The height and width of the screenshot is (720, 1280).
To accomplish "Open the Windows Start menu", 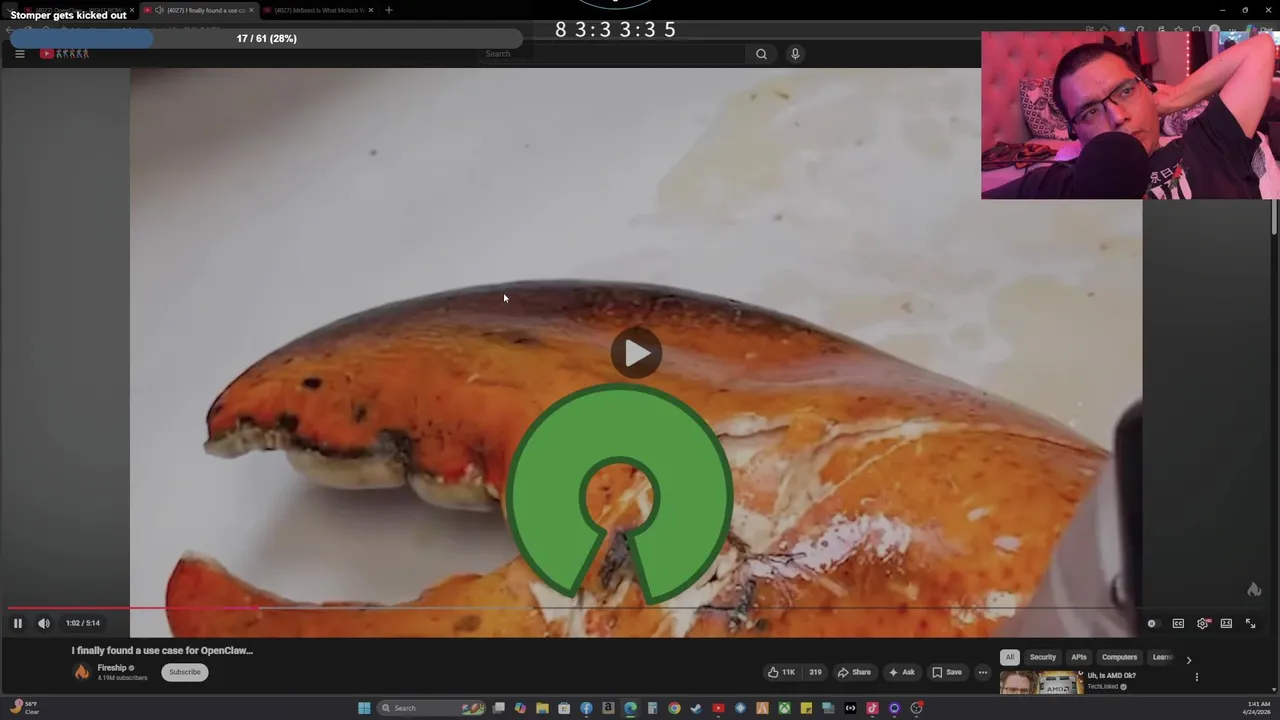I will click(364, 708).
